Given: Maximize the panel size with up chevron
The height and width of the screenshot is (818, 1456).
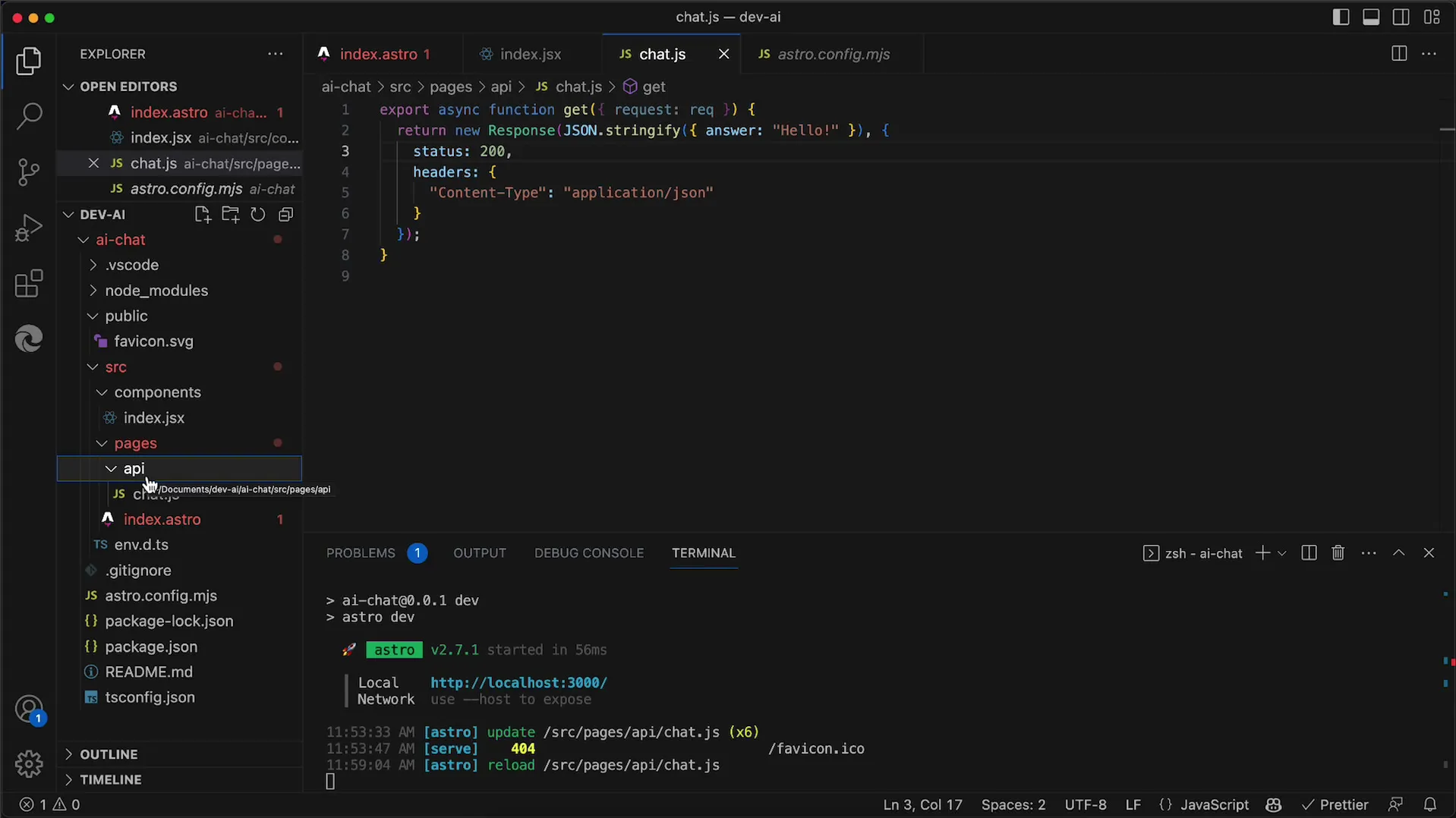Looking at the screenshot, I should [1399, 553].
